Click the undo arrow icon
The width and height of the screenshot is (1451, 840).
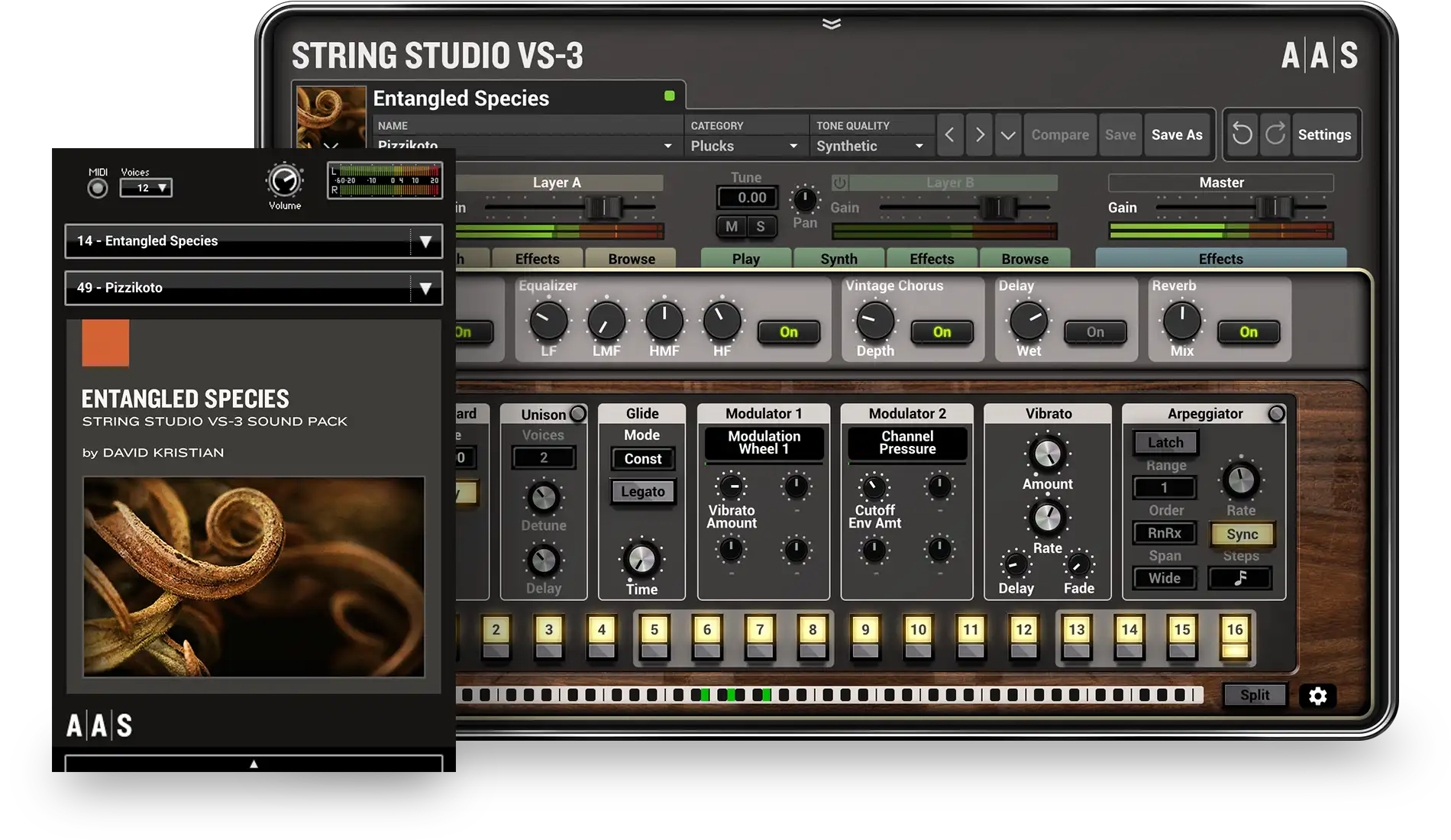(x=1243, y=134)
